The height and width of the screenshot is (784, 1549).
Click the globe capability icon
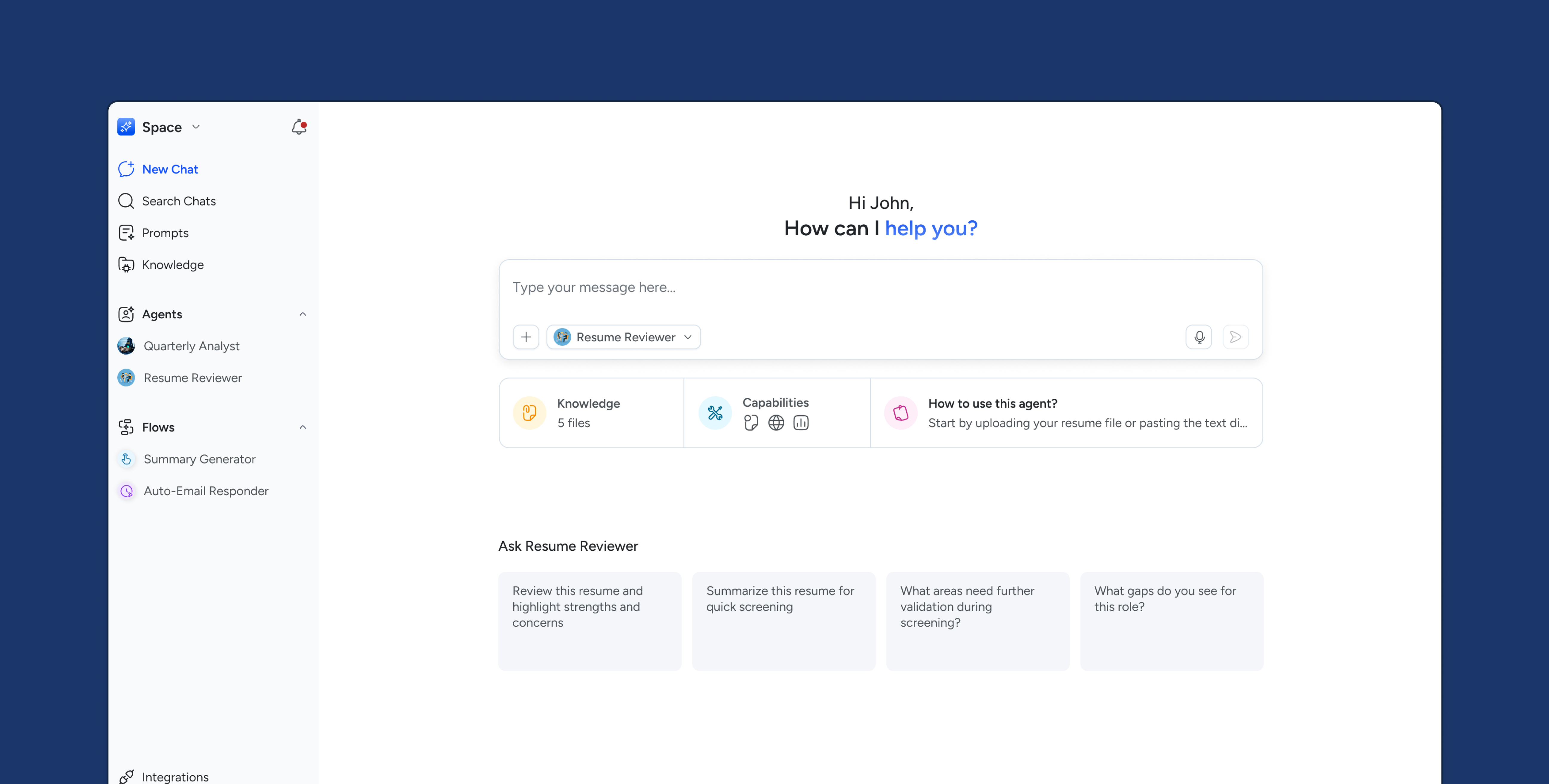tap(776, 423)
